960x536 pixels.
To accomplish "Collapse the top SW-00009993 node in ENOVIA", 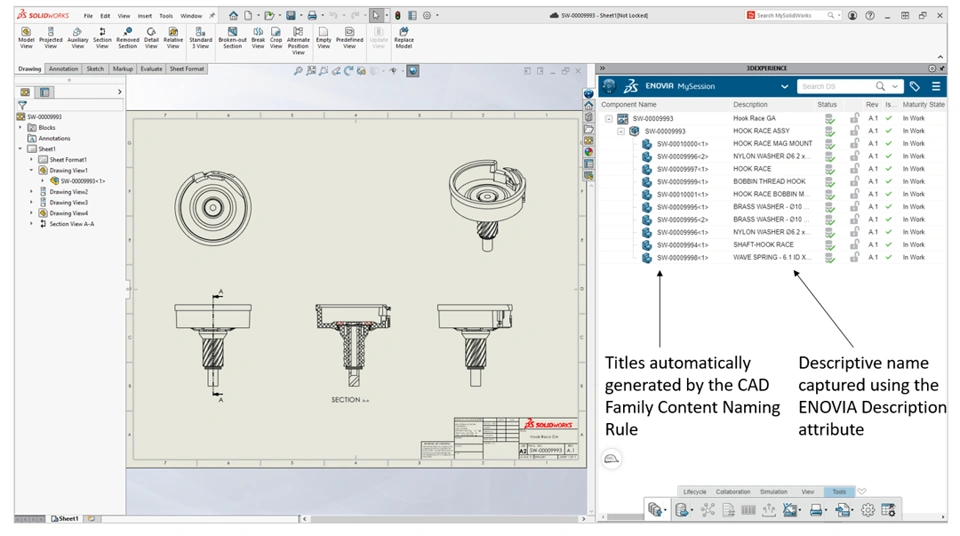I will tap(609, 119).
